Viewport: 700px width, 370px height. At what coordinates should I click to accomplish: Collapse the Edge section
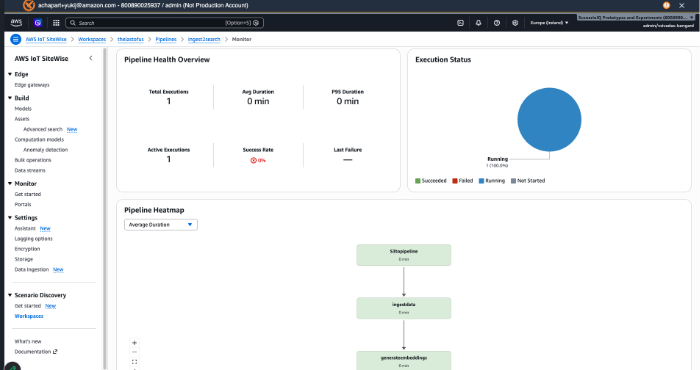10,74
